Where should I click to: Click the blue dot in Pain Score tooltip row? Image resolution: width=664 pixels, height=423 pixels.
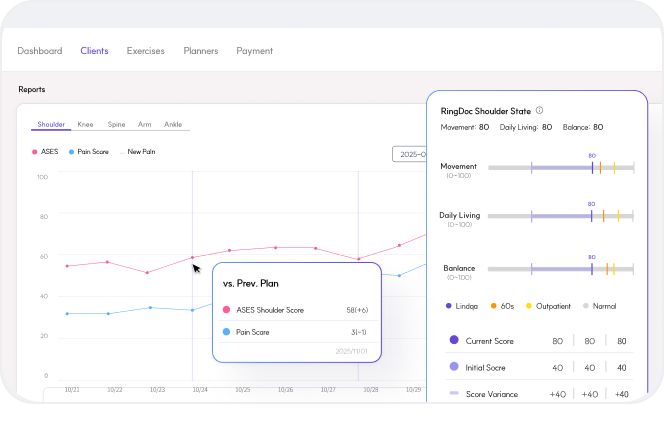pos(226,332)
